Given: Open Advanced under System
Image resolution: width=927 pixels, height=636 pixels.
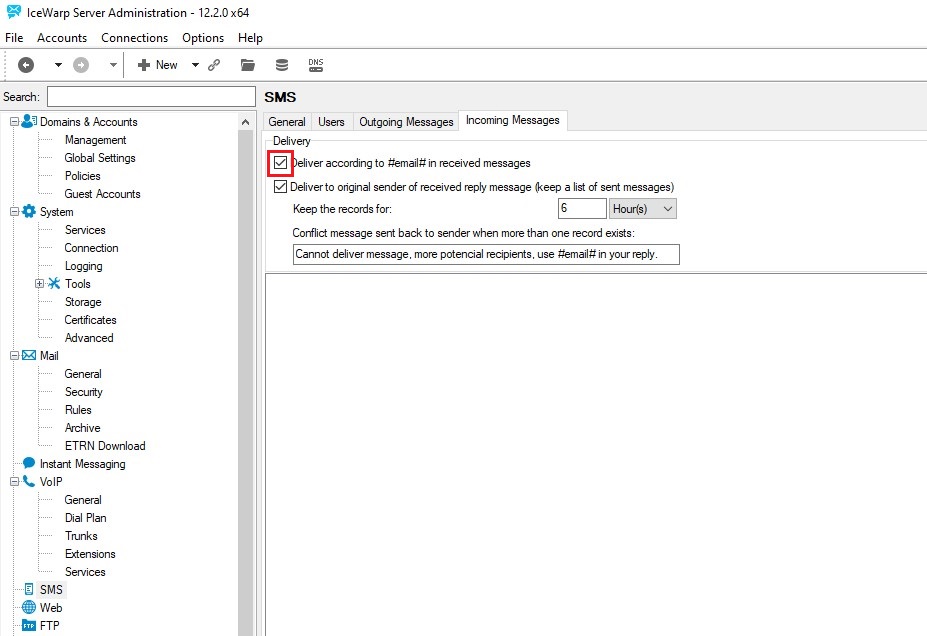Looking at the screenshot, I should tap(89, 338).
